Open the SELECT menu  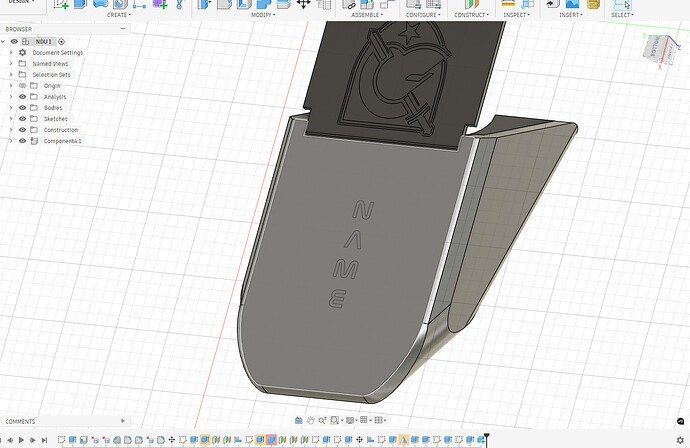[622, 15]
